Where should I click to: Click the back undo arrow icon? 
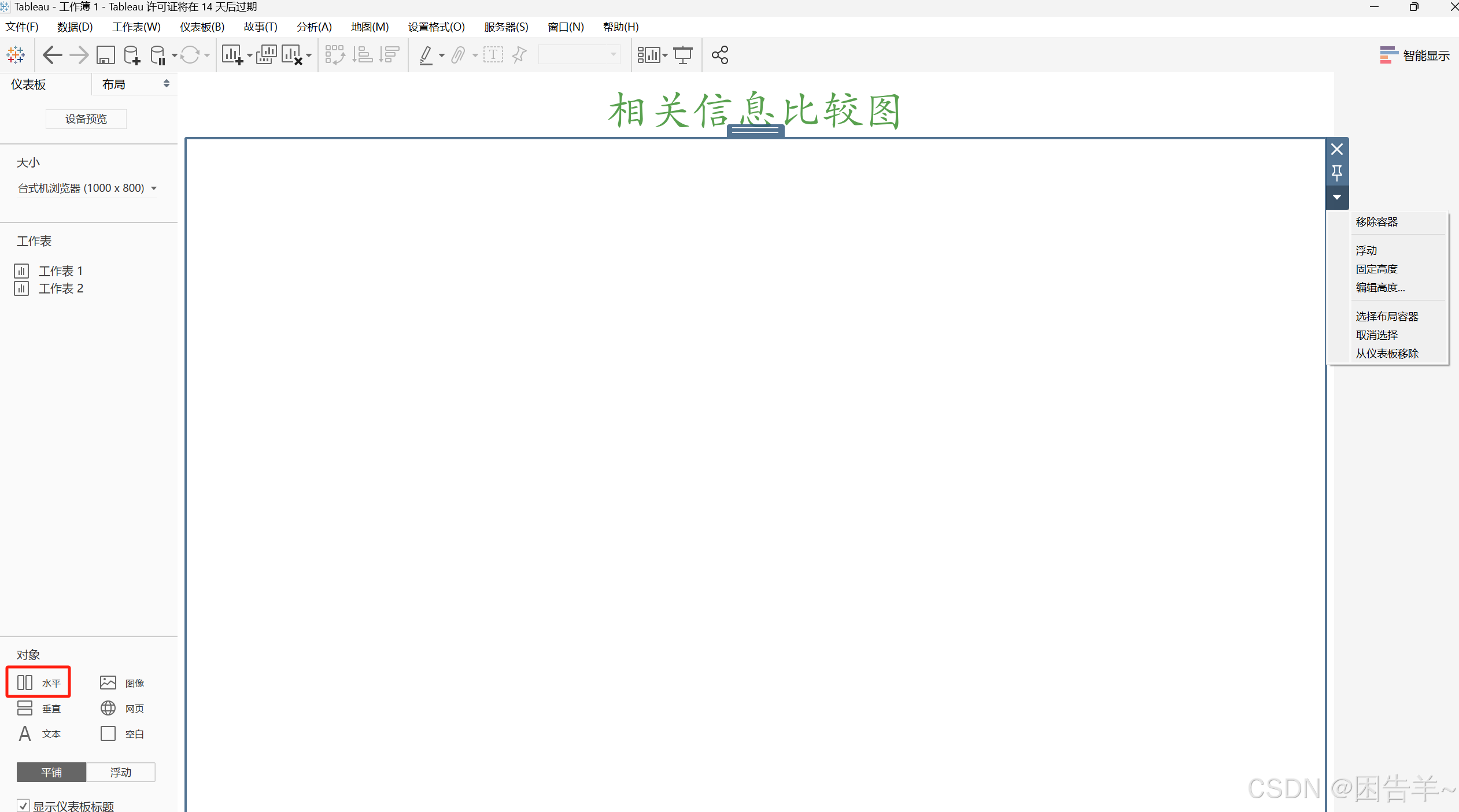[52, 55]
